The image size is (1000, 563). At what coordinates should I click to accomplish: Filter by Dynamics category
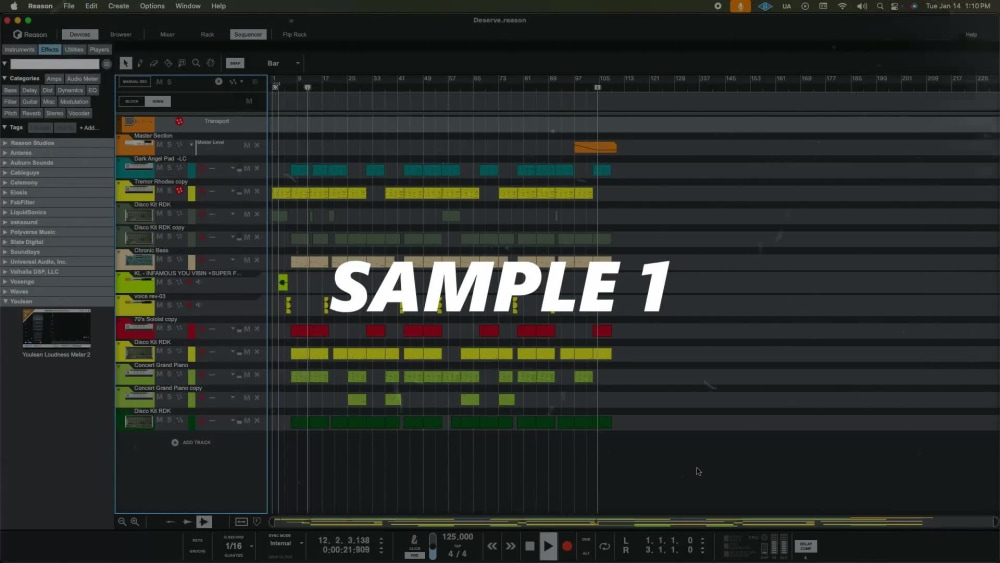pyautogui.click(x=70, y=91)
